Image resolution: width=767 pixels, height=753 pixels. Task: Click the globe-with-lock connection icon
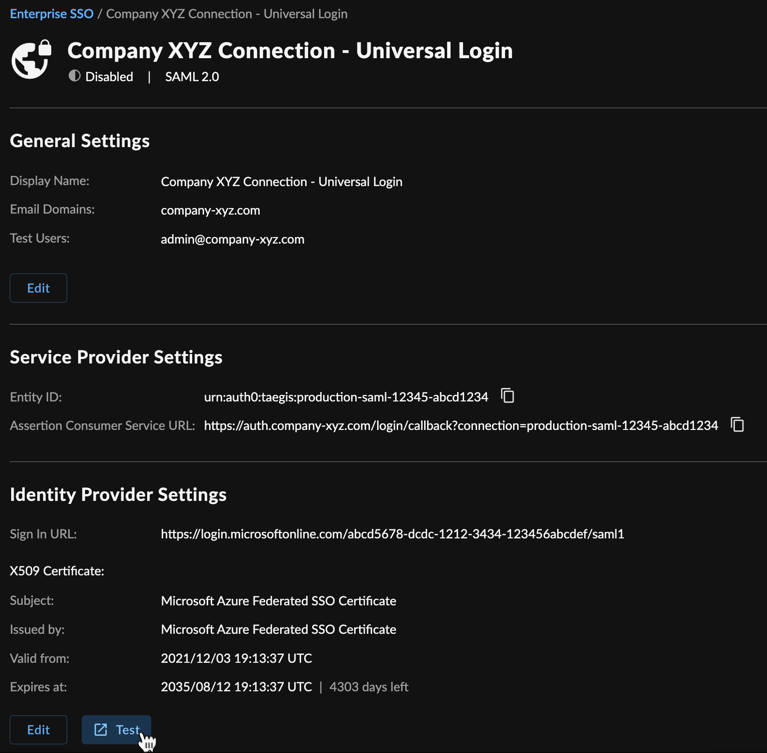click(x=31, y=60)
